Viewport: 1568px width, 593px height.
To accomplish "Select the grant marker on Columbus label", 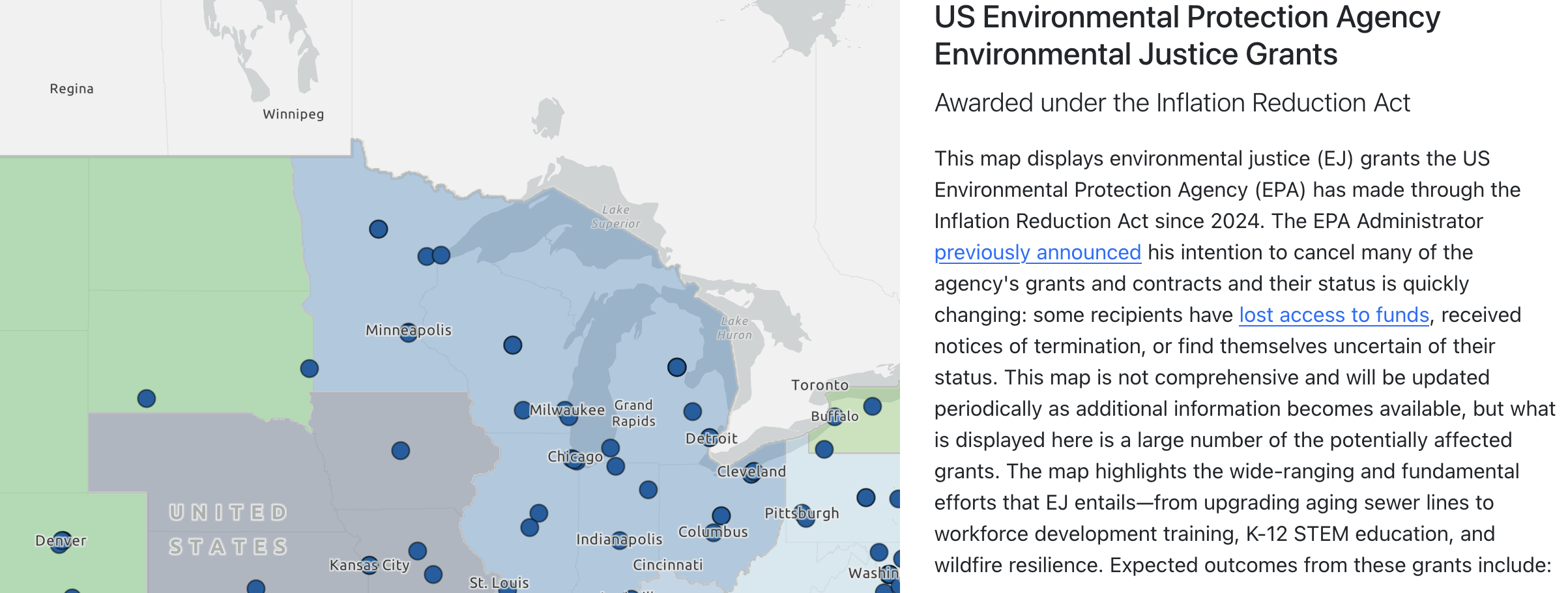I will (x=714, y=532).
